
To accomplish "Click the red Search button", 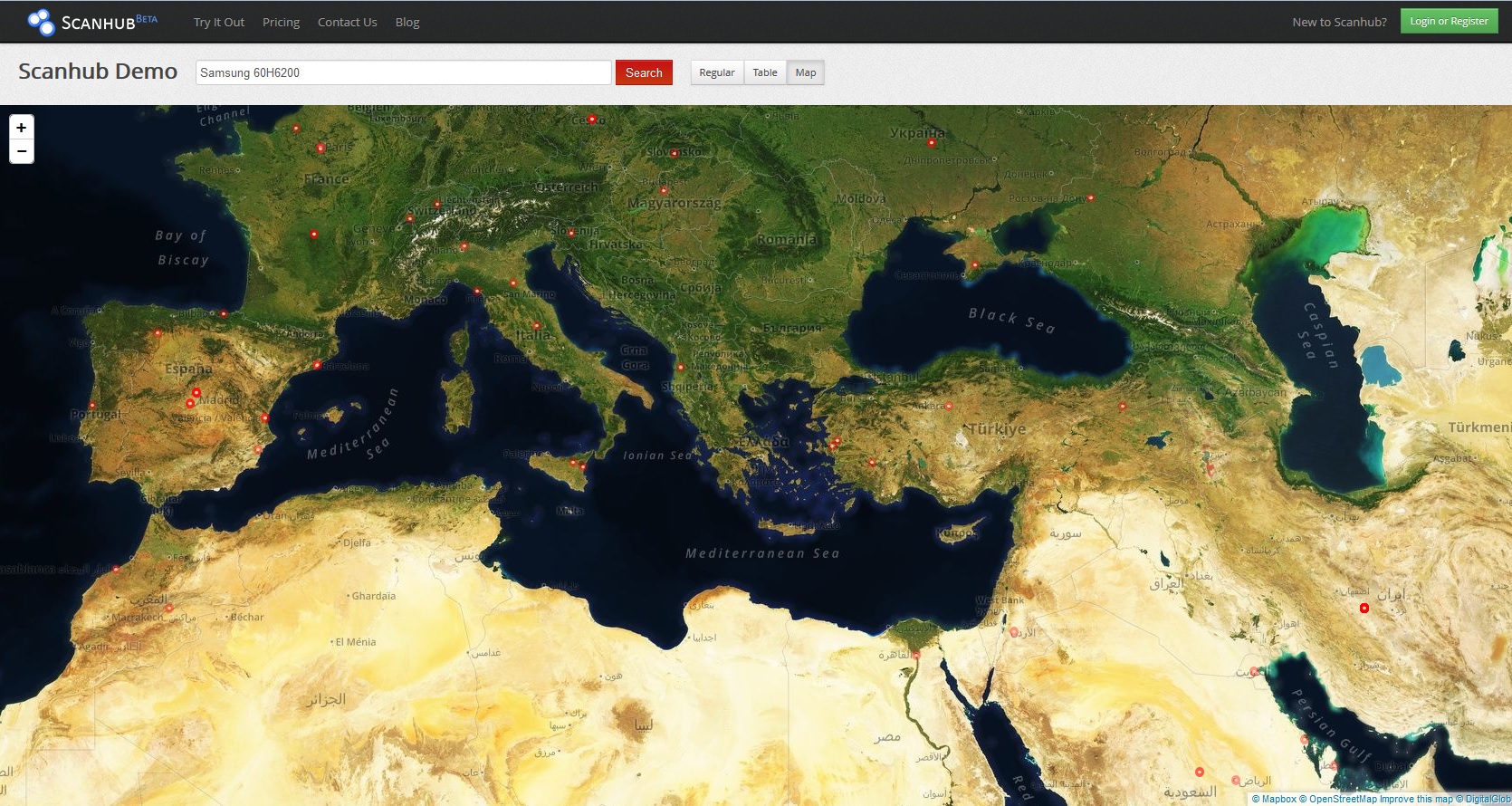I will 644,72.
